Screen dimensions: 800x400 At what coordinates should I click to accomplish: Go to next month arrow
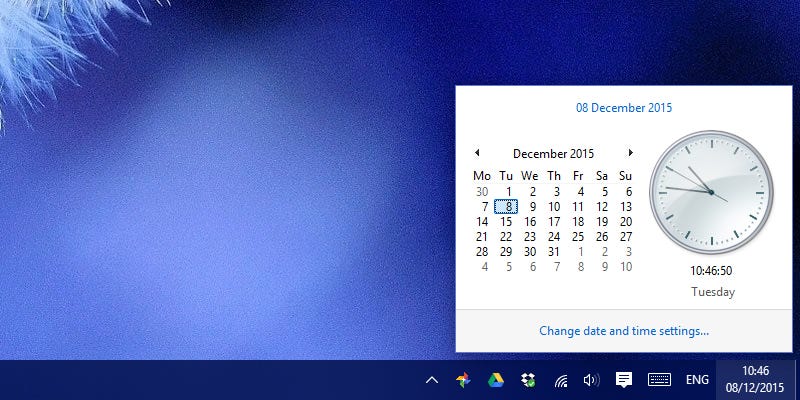coord(631,153)
